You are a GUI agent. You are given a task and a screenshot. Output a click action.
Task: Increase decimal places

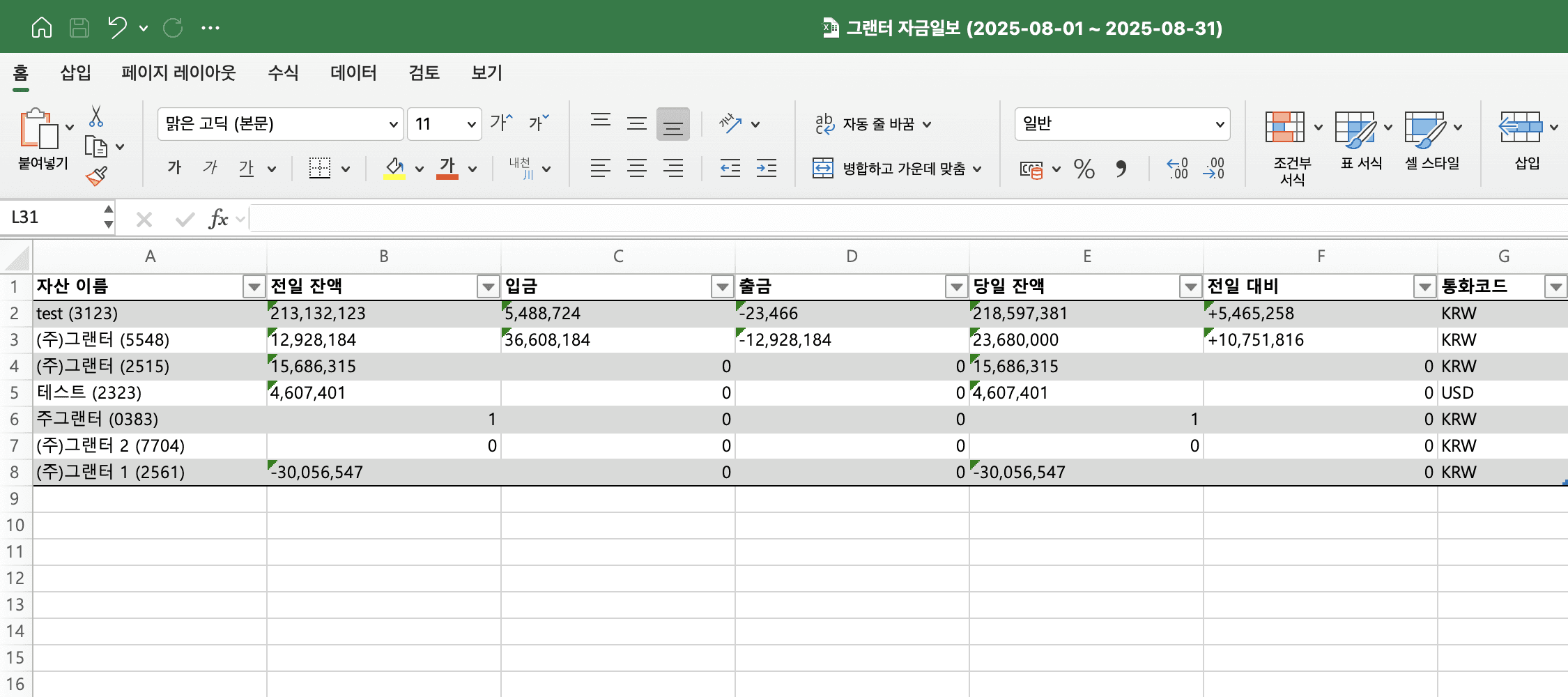1178,168
